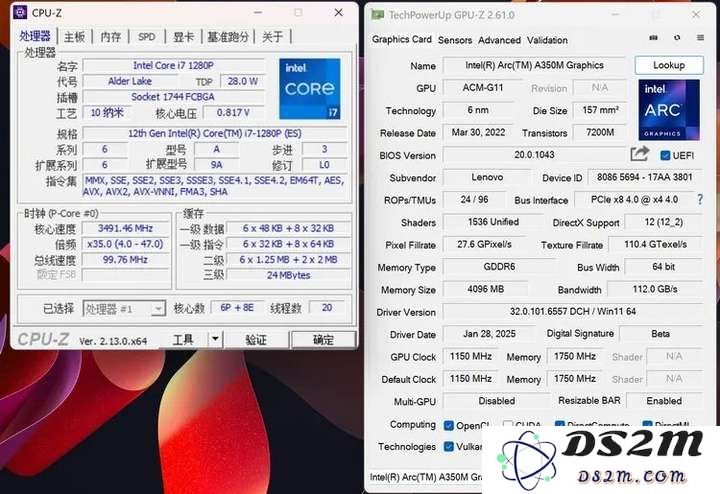The image size is (720, 494).
Task: Switch to the 基准跑分 tab
Action: click(228, 37)
